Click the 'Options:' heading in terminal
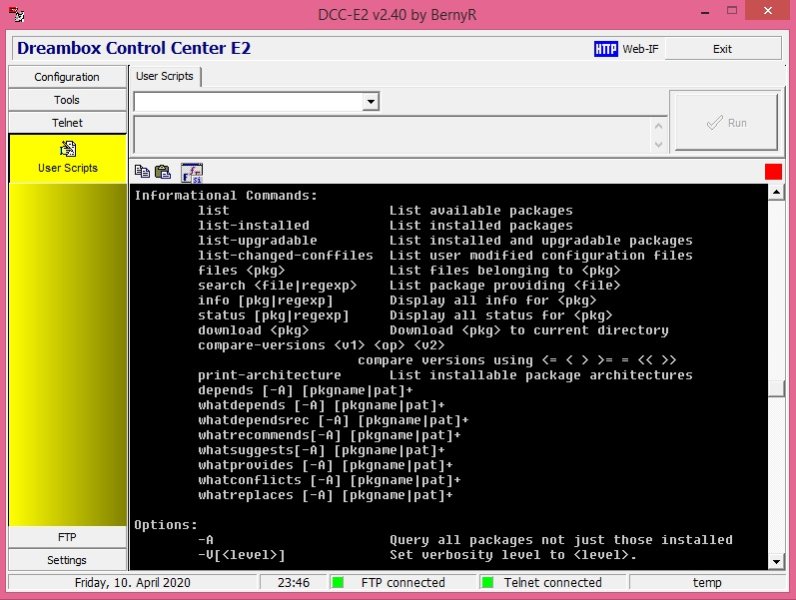 [166, 525]
